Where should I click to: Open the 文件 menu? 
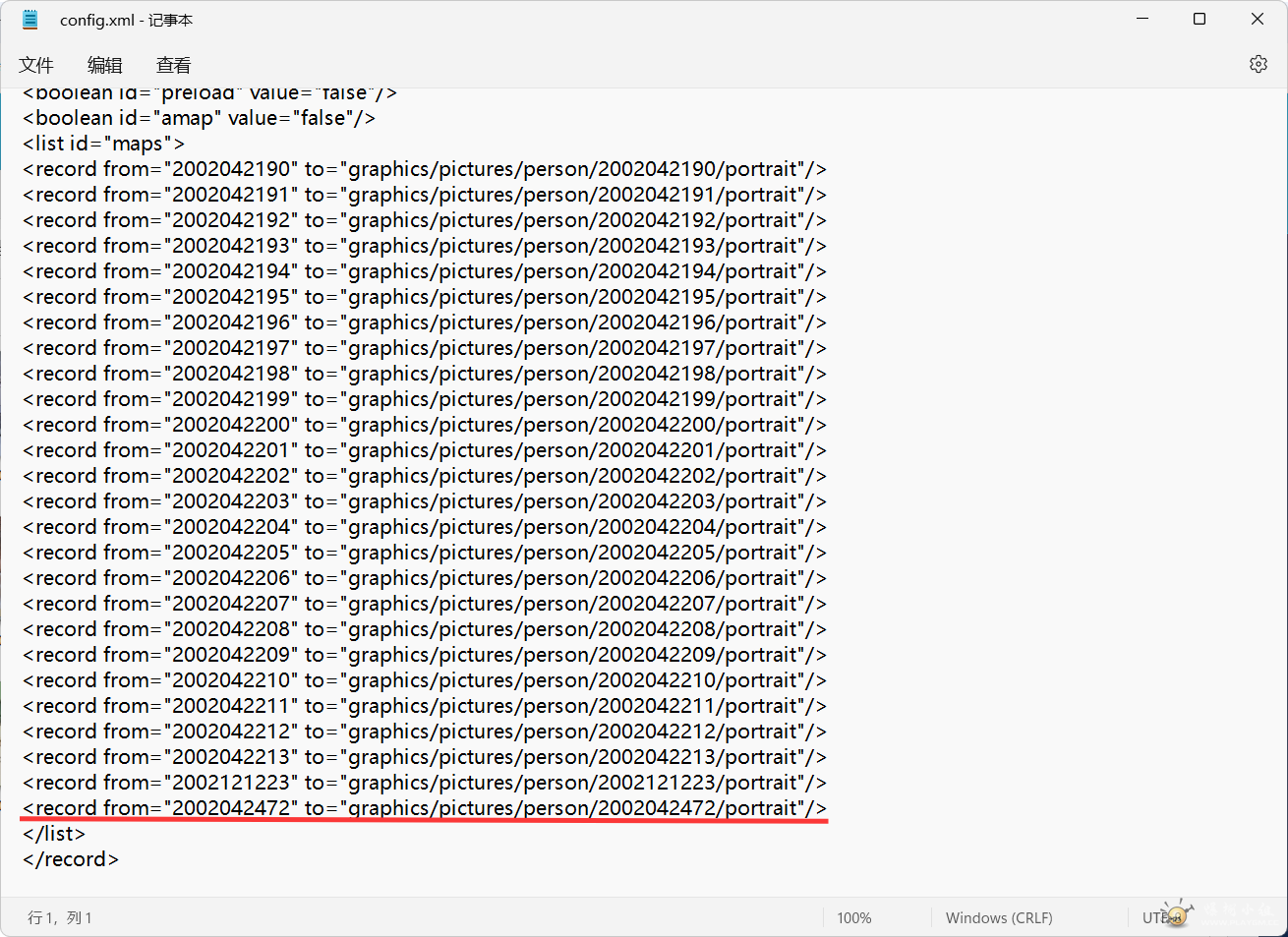point(36,65)
